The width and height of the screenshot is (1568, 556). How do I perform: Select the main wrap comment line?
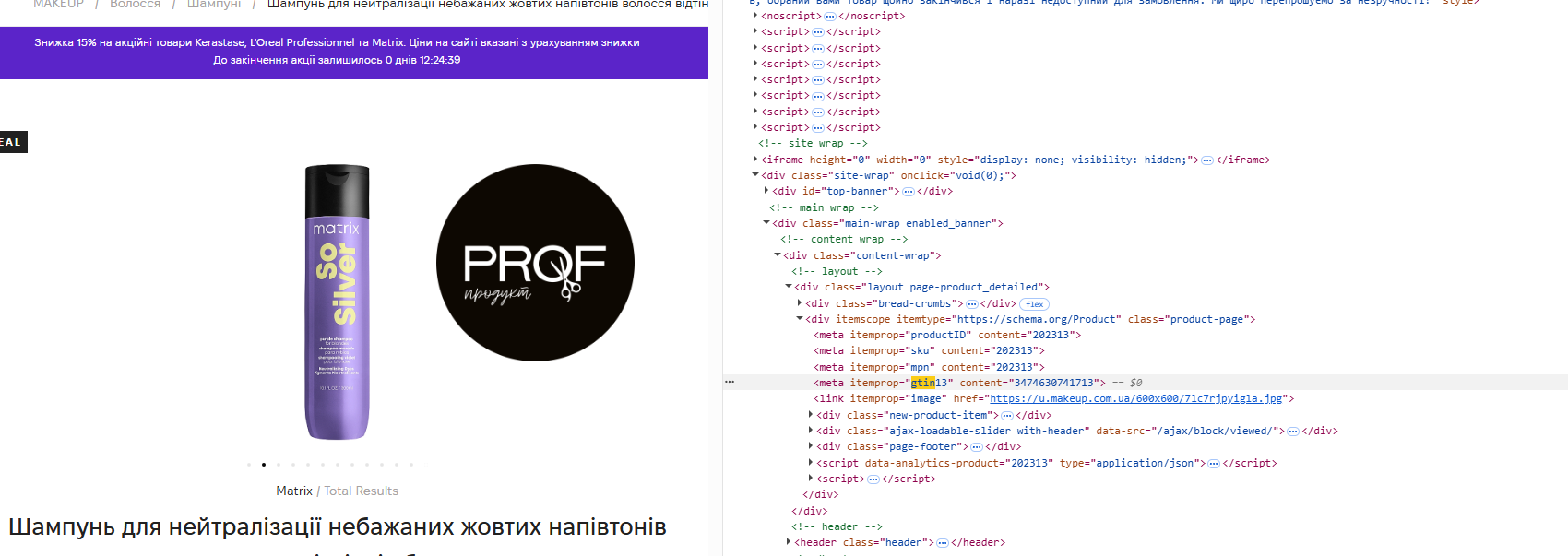[824, 207]
